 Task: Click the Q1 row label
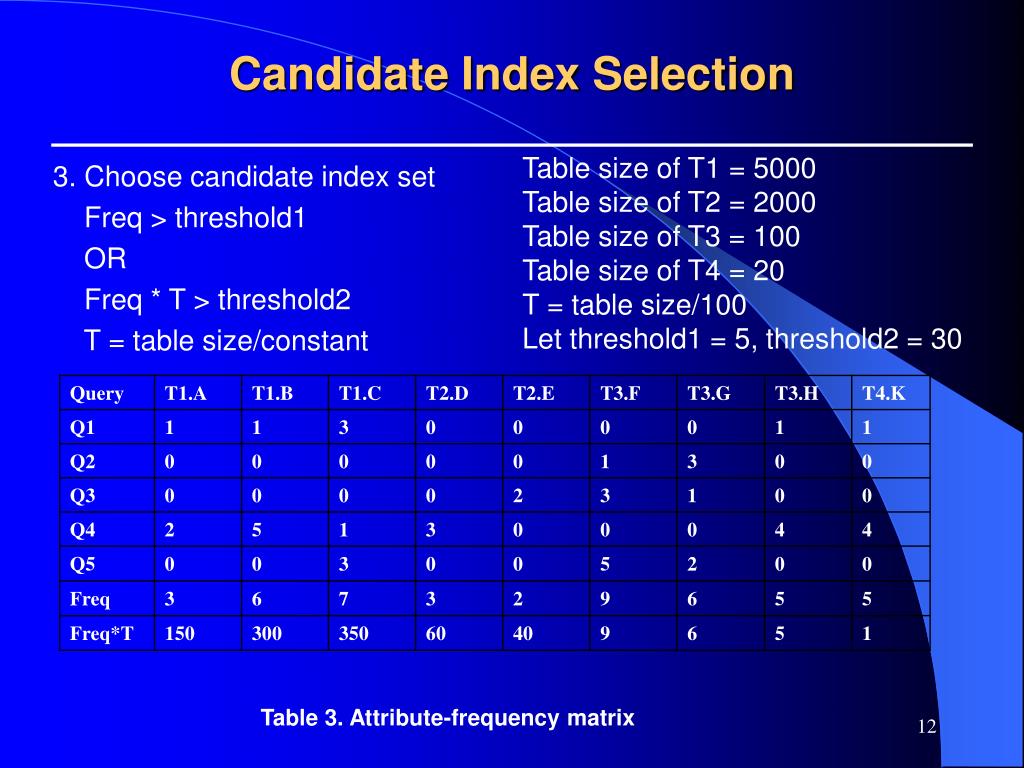coord(82,428)
